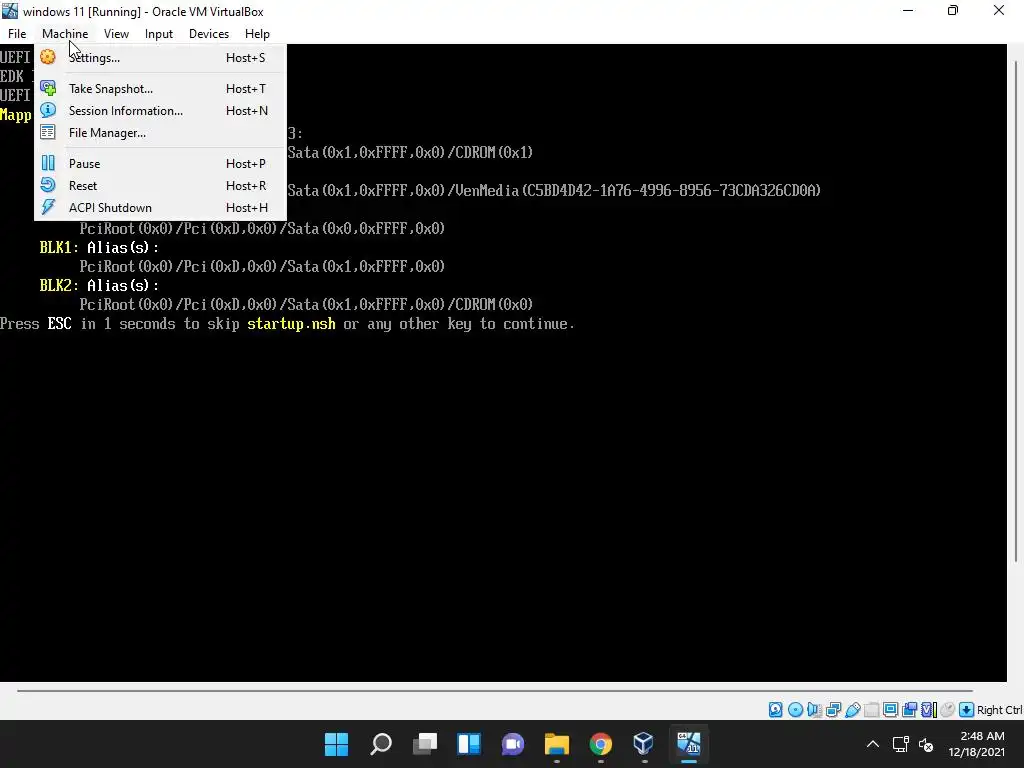The width and height of the screenshot is (1024, 768).
Task: Open Settings from the Machine menu
Action: coord(160,57)
